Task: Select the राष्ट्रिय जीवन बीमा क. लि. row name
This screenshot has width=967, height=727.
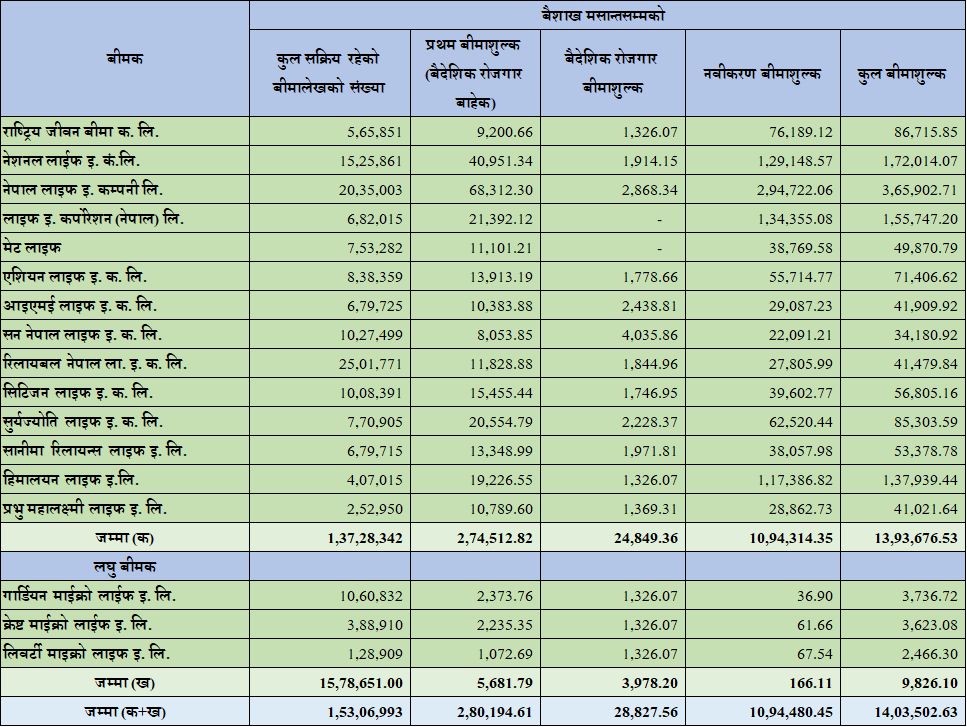Action: point(80,131)
